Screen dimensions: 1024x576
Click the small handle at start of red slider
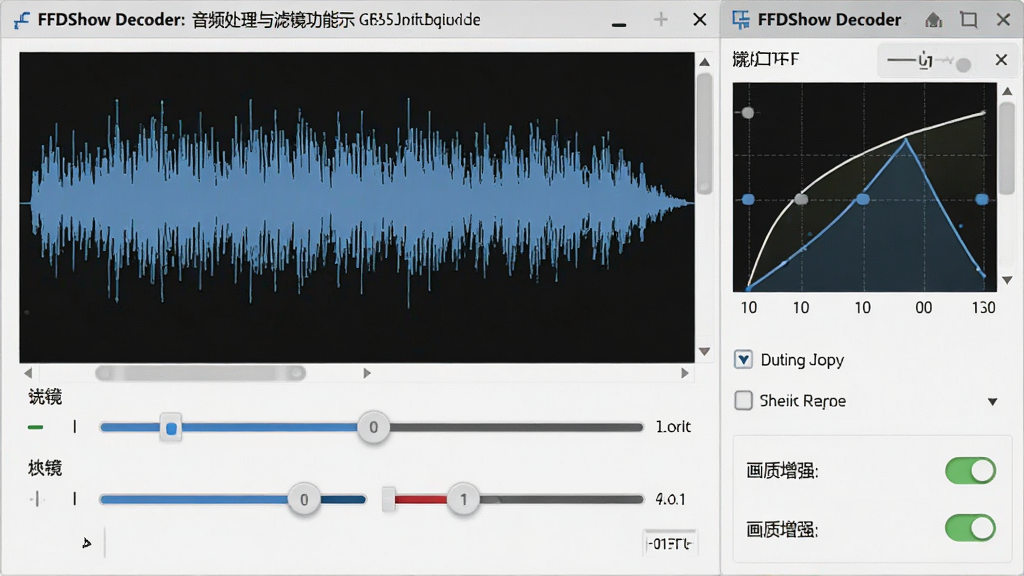389,500
